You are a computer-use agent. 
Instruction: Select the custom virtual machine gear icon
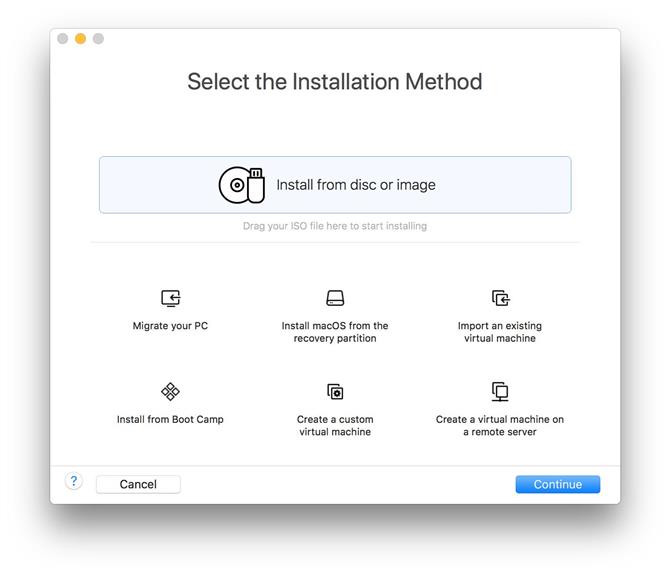(x=335, y=391)
